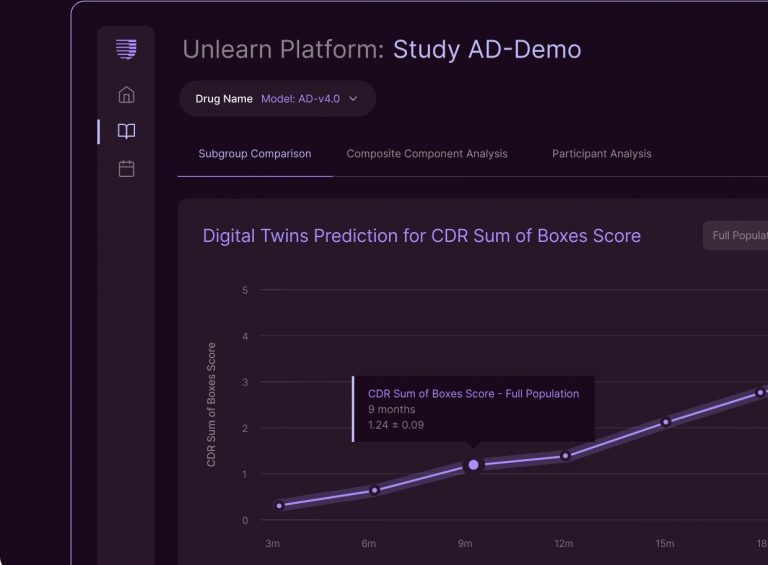Go to the Participant Analysis tab
This screenshot has width=768, height=565.
coord(602,154)
